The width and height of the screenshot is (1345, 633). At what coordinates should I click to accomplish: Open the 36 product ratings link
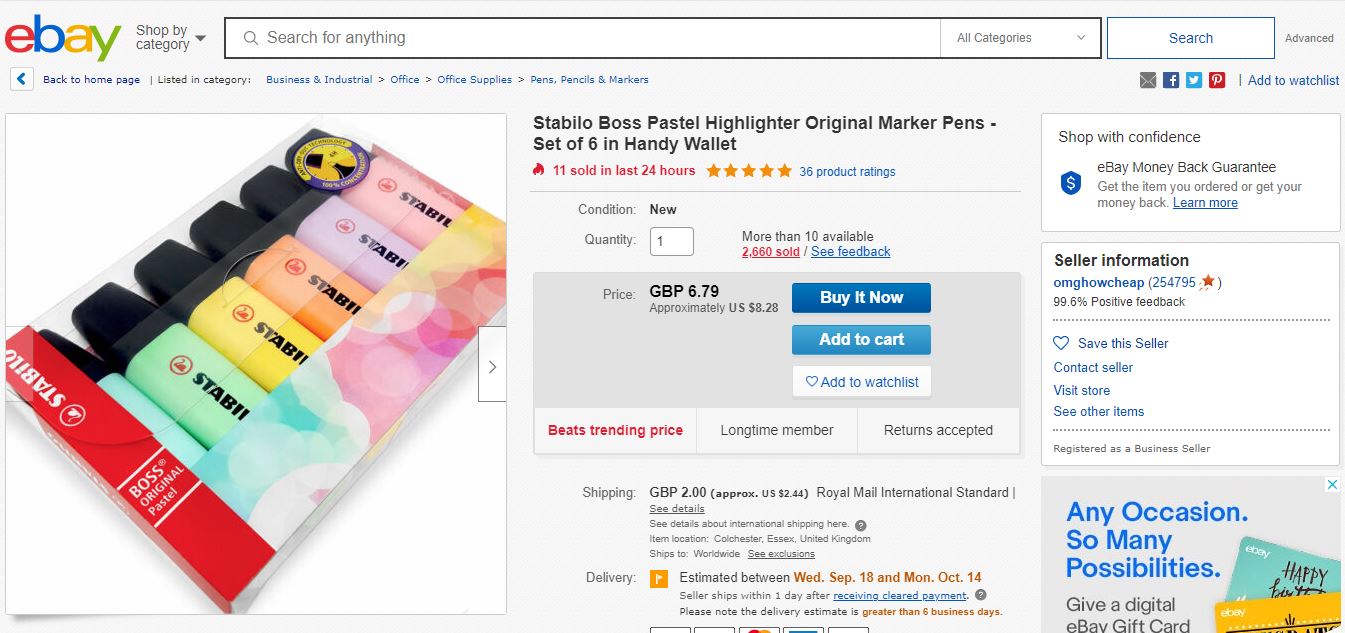[x=847, y=171]
